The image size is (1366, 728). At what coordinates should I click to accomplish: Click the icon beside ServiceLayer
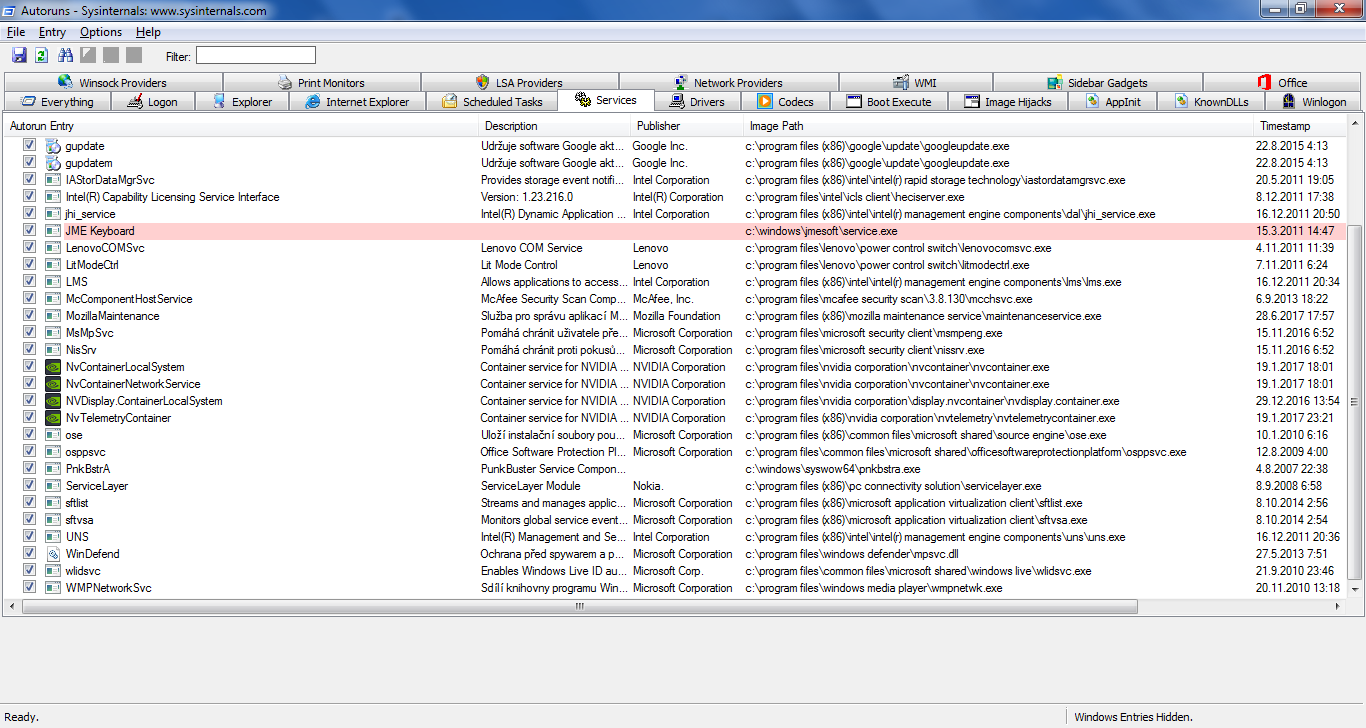coord(53,486)
